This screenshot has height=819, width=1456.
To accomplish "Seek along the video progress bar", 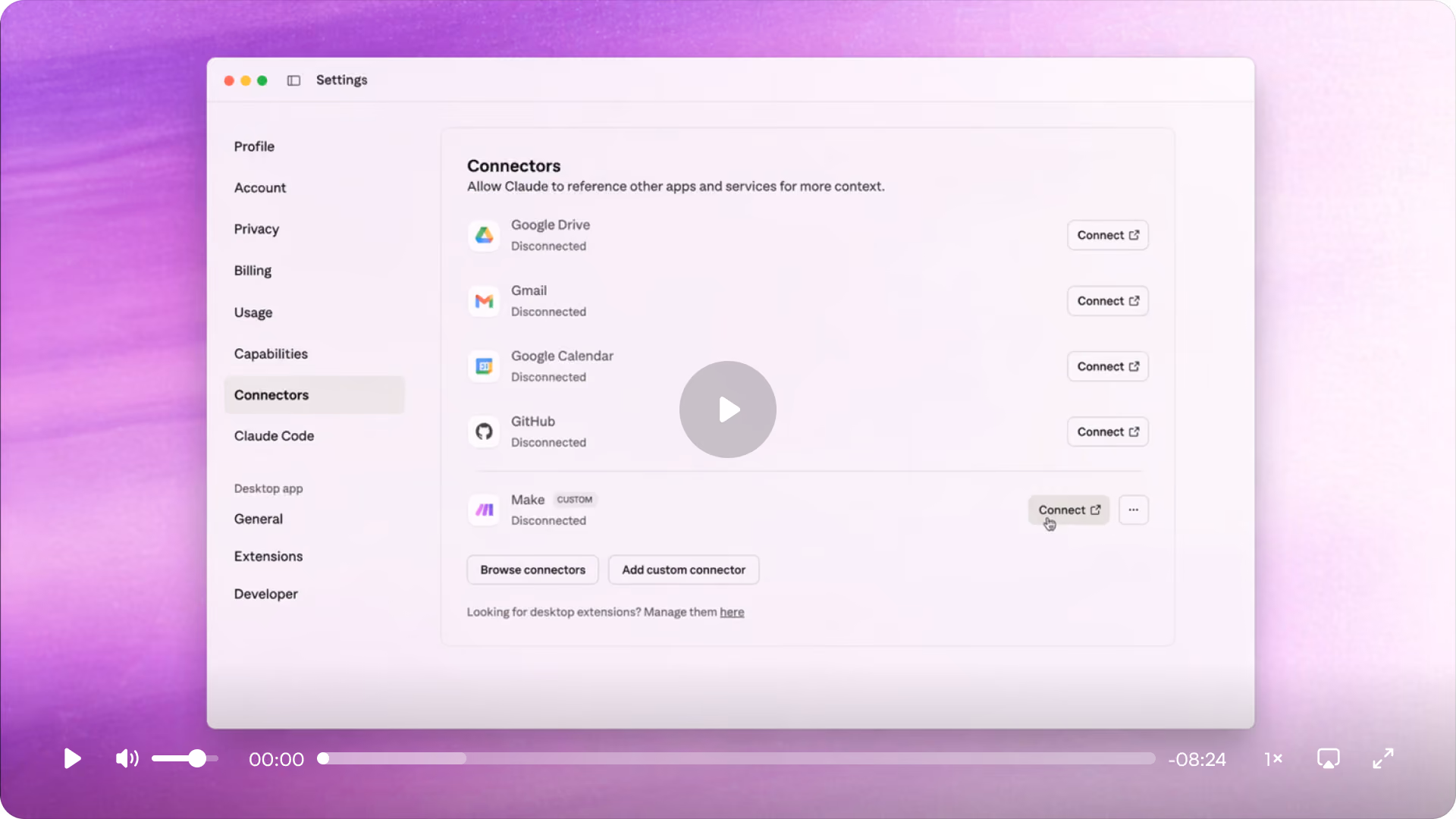I will [x=737, y=758].
